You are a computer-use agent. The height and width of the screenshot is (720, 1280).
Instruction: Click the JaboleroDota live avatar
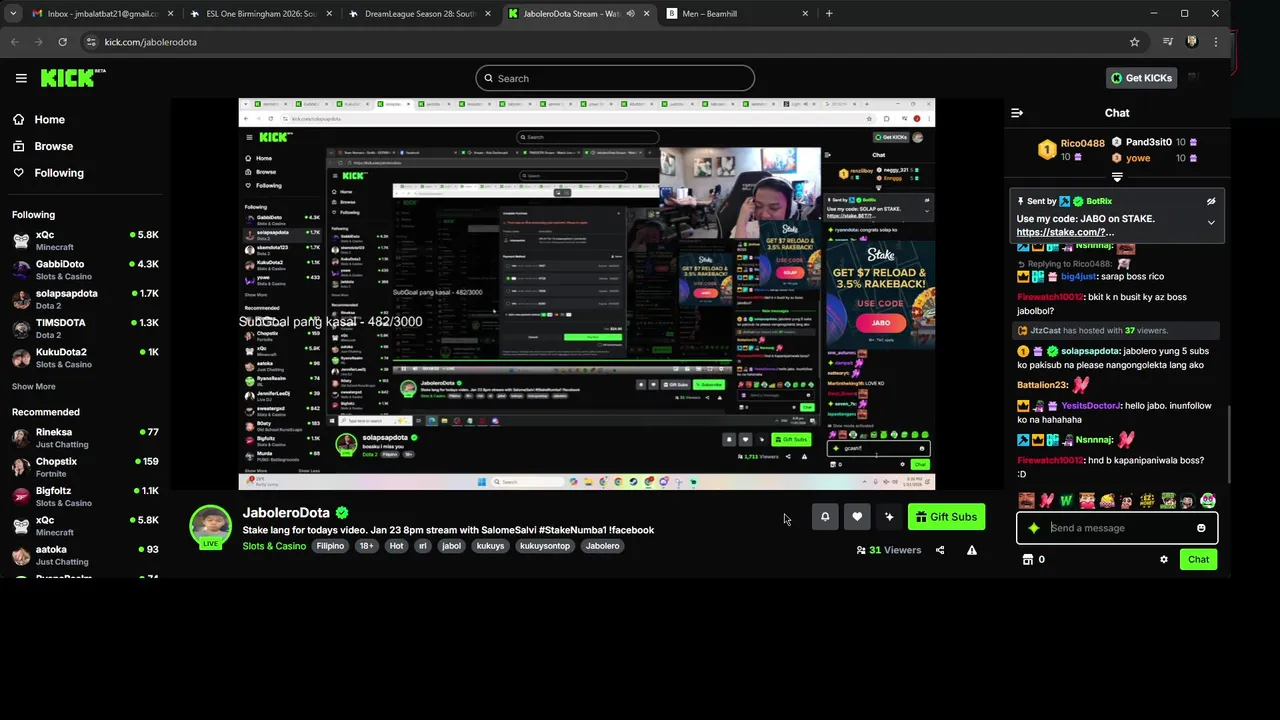coord(211,527)
